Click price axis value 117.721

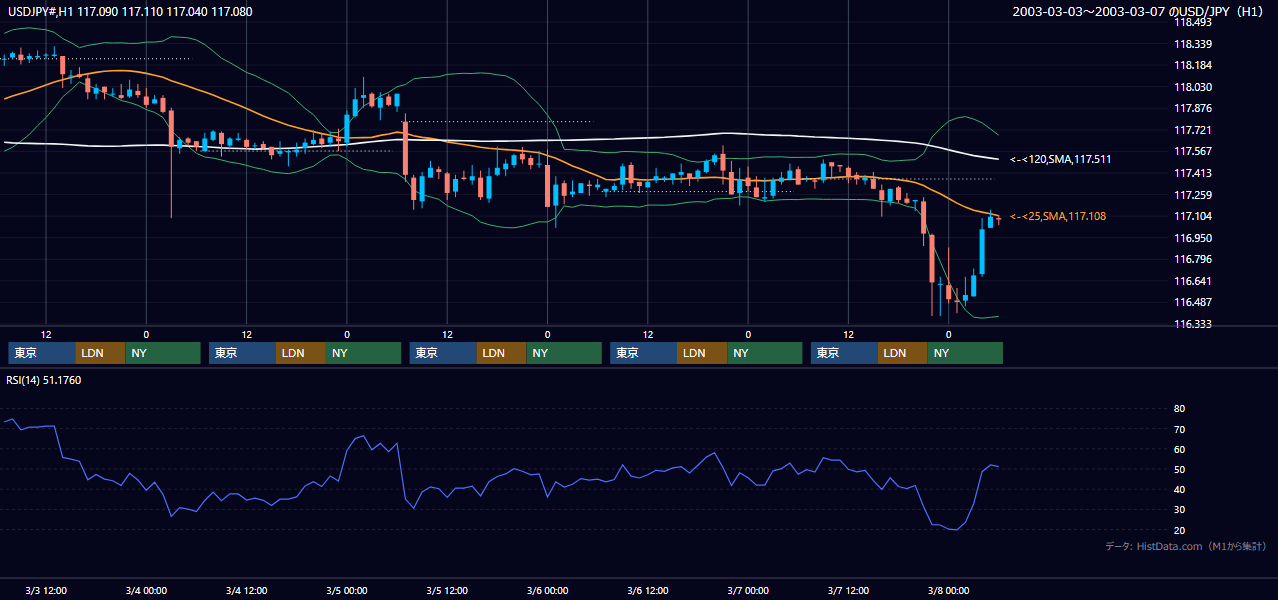(1192, 130)
